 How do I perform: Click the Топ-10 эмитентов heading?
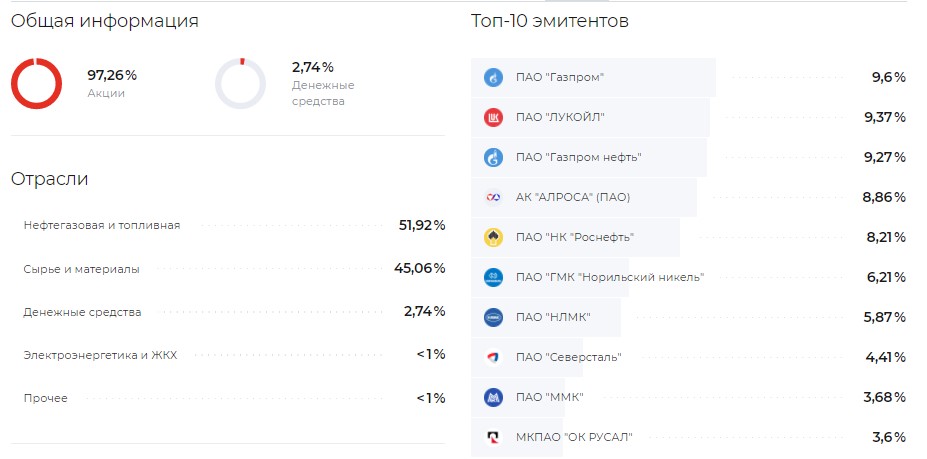coord(550,21)
